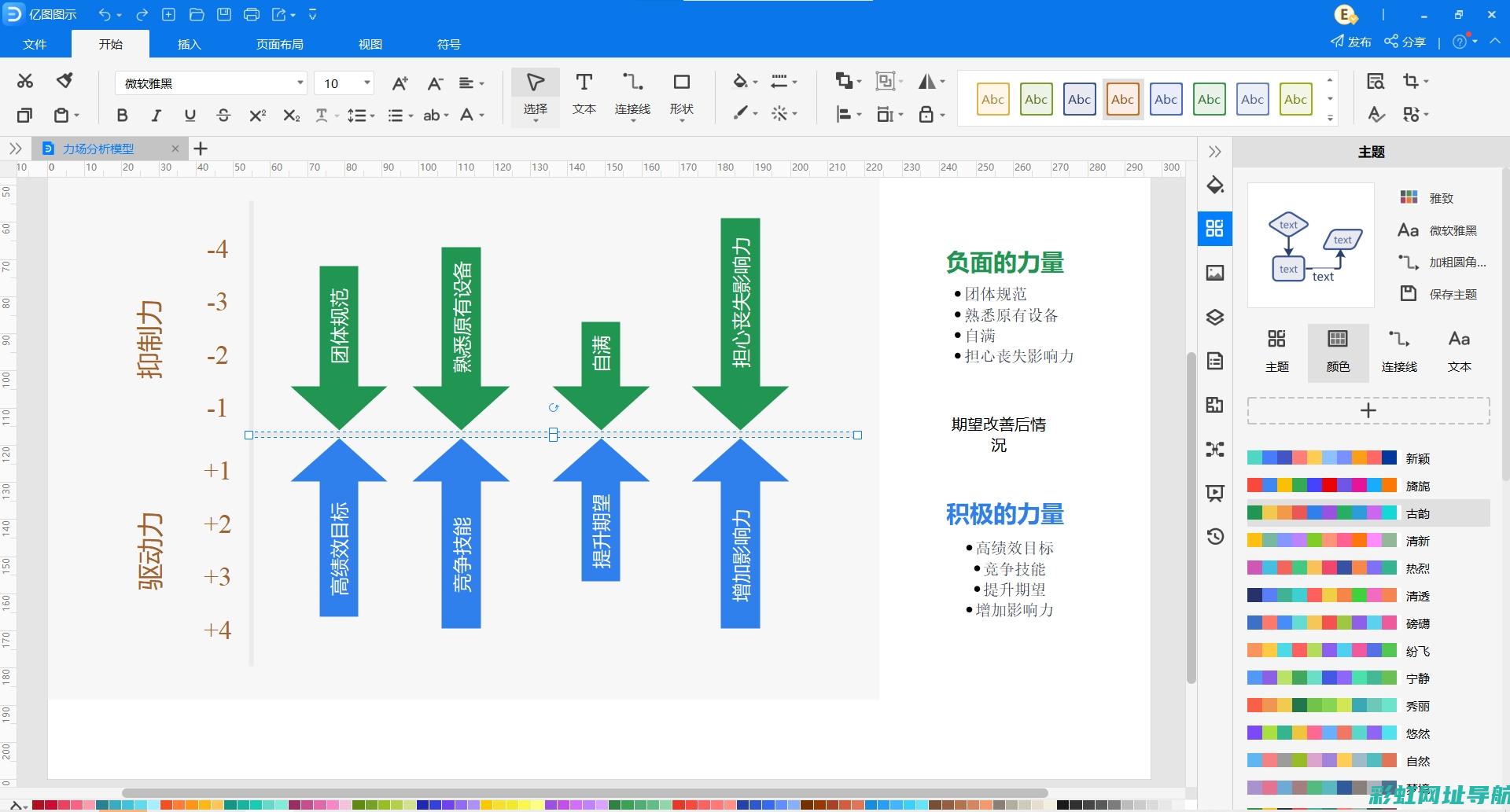The image size is (1510, 812).
Task: Apply the 热烈 color scheme
Action: click(1368, 568)
